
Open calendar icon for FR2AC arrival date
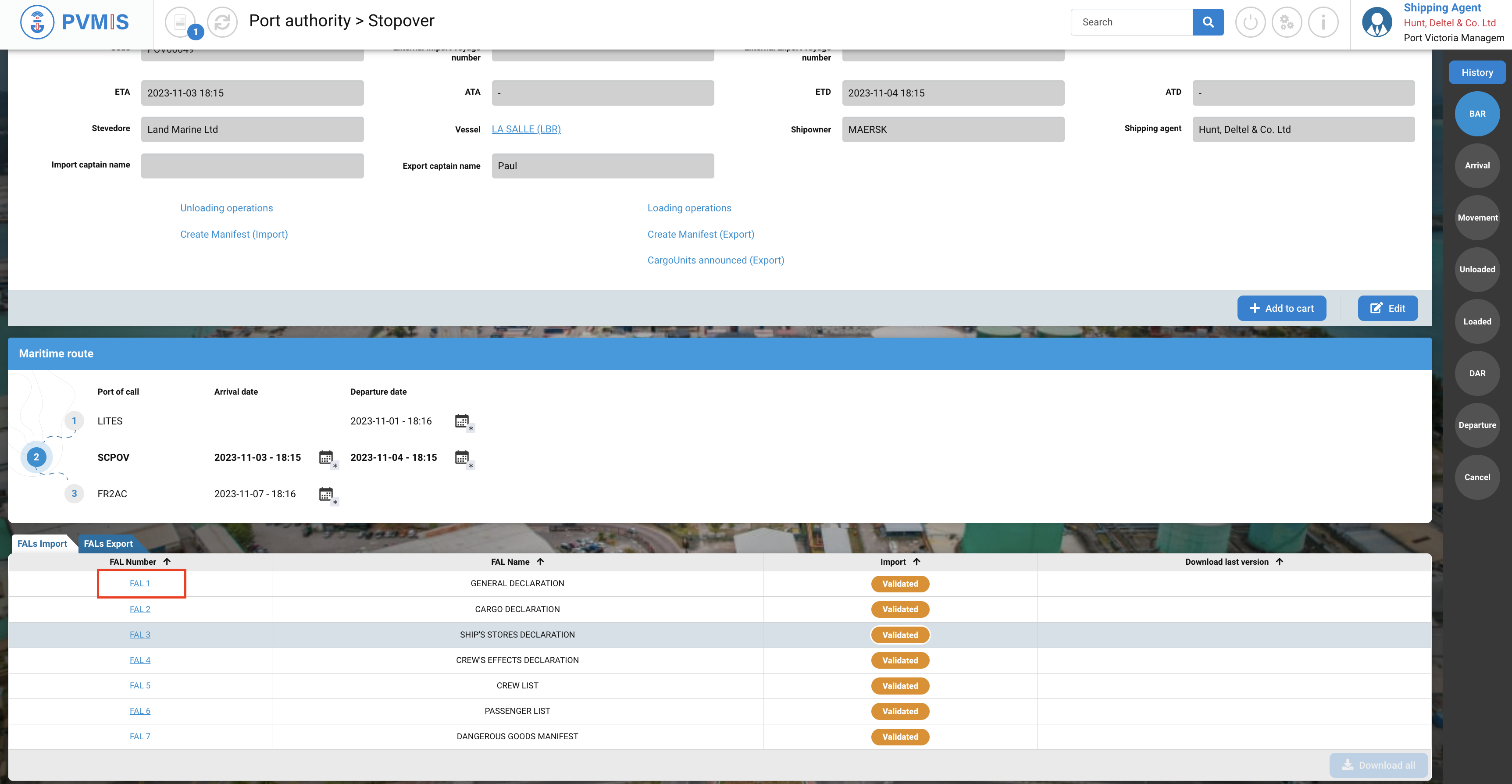coord(326,494)
